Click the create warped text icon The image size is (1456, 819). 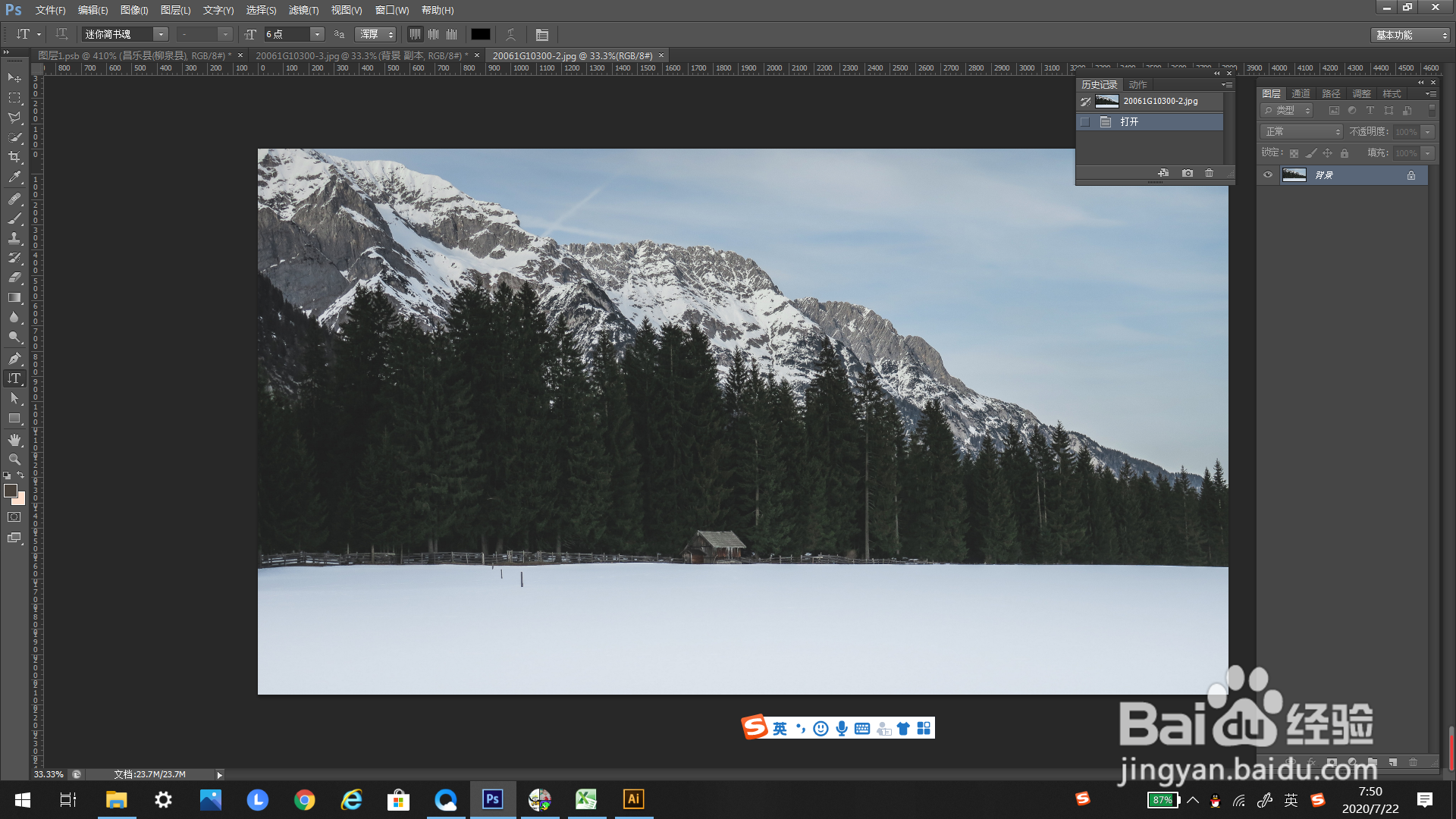[511, 35]
